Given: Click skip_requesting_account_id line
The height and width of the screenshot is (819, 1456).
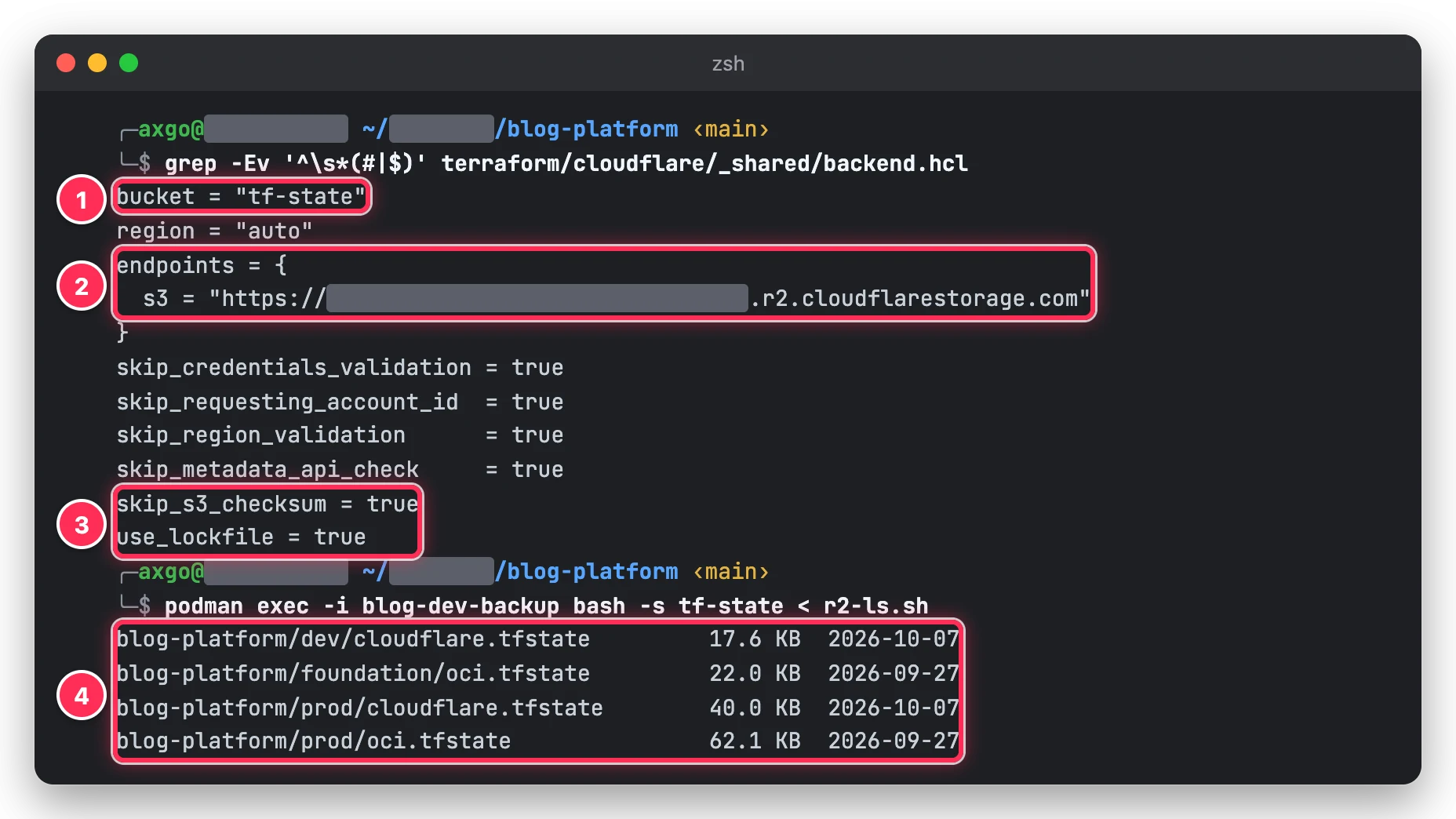Looking at the screenshot, I should [x=340, y=402].
